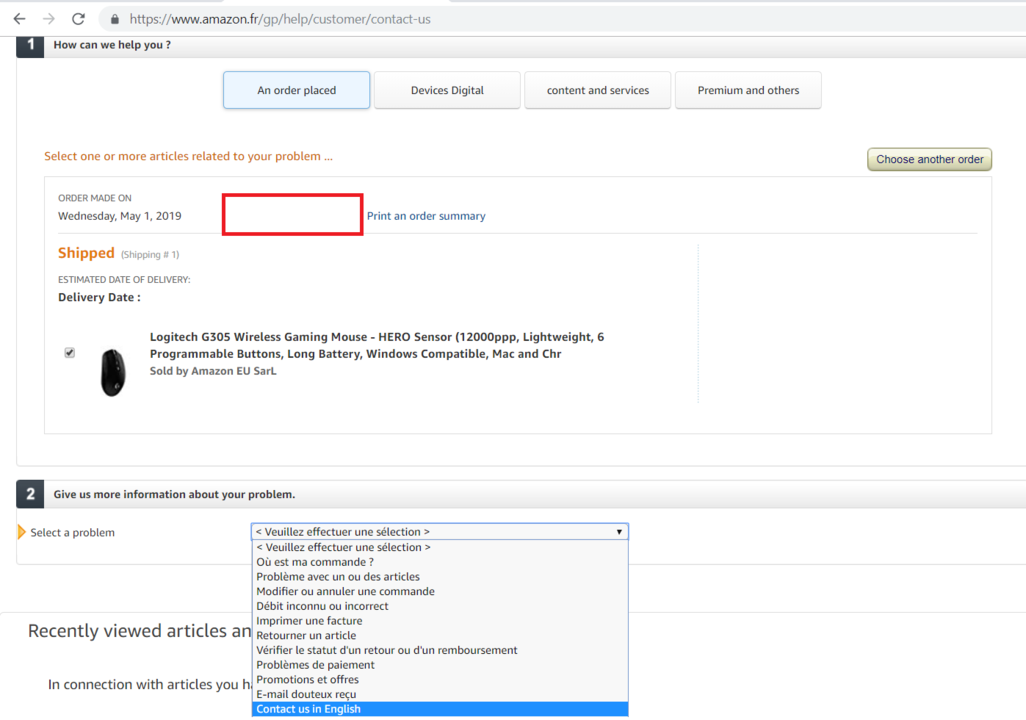The width and height of the screenshot is (1026, 720).
Task: Select 'Vérifier le statut d'un retour' option
Action: (x=440, y=651)
